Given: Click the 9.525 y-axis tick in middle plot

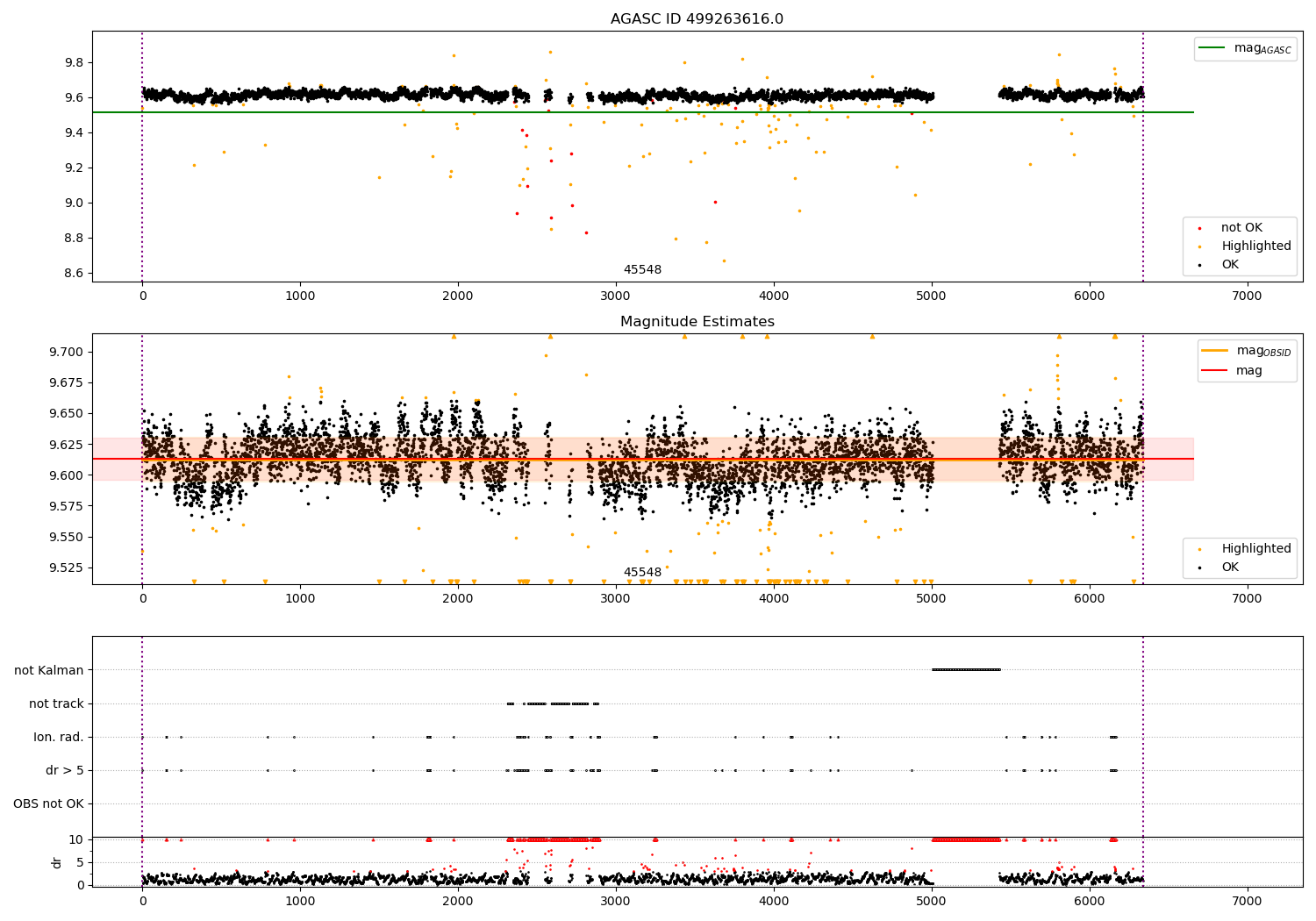Looking at the screenshot, I should [x=68, y=568].
